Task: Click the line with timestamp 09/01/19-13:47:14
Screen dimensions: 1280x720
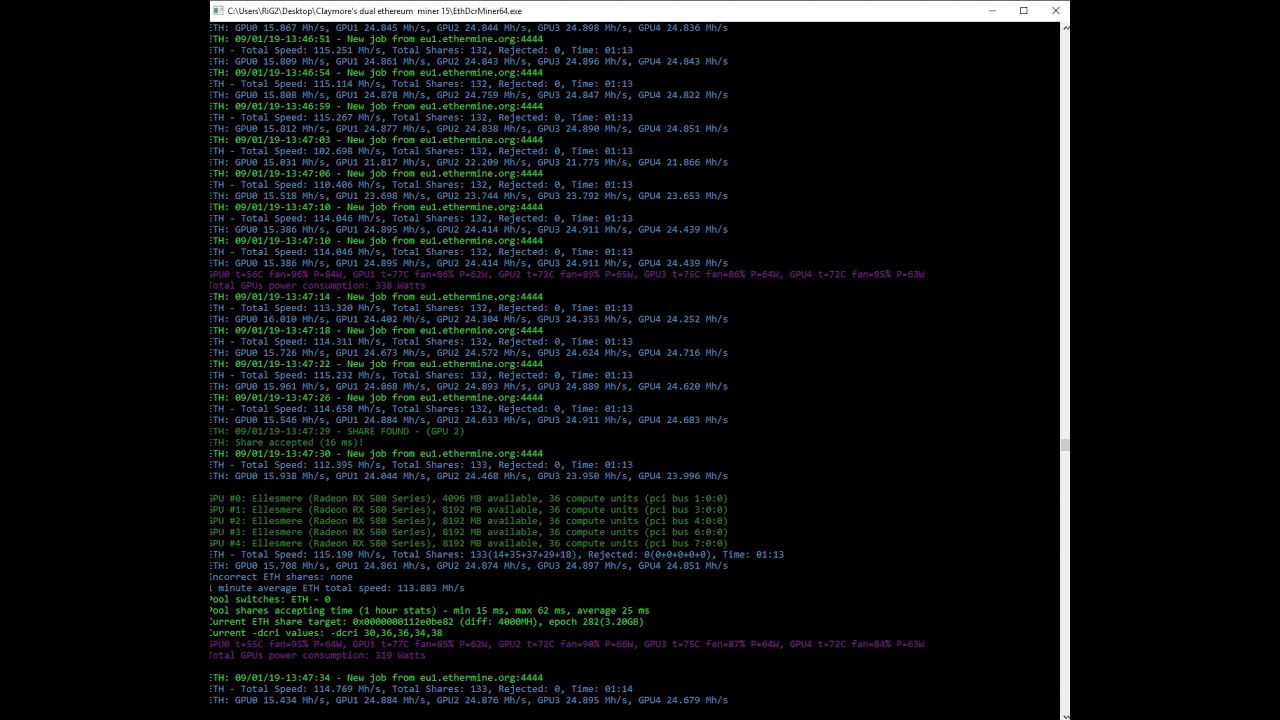Action: click(377, 297)
